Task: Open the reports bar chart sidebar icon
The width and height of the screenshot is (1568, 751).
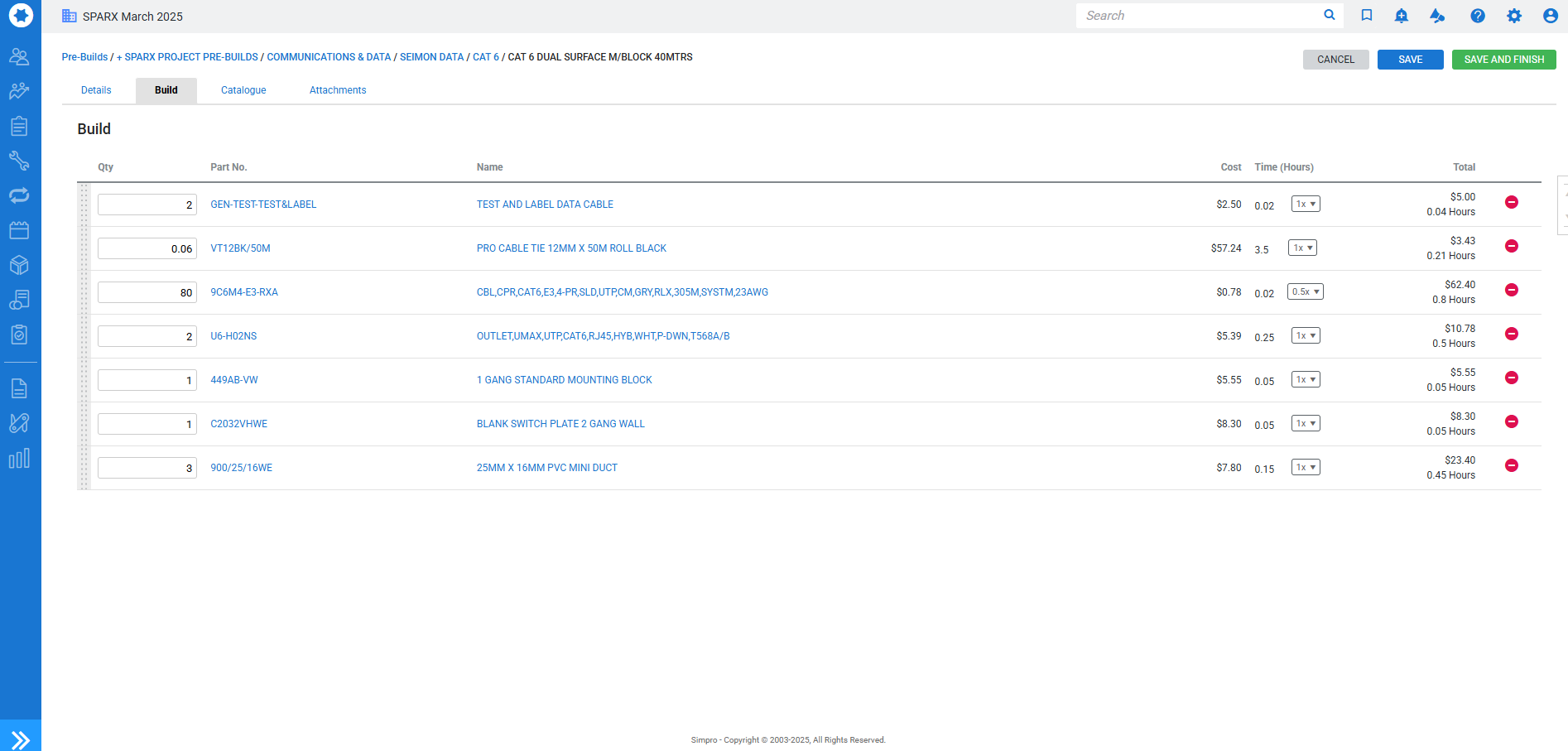Action: [x=19, y=459]
